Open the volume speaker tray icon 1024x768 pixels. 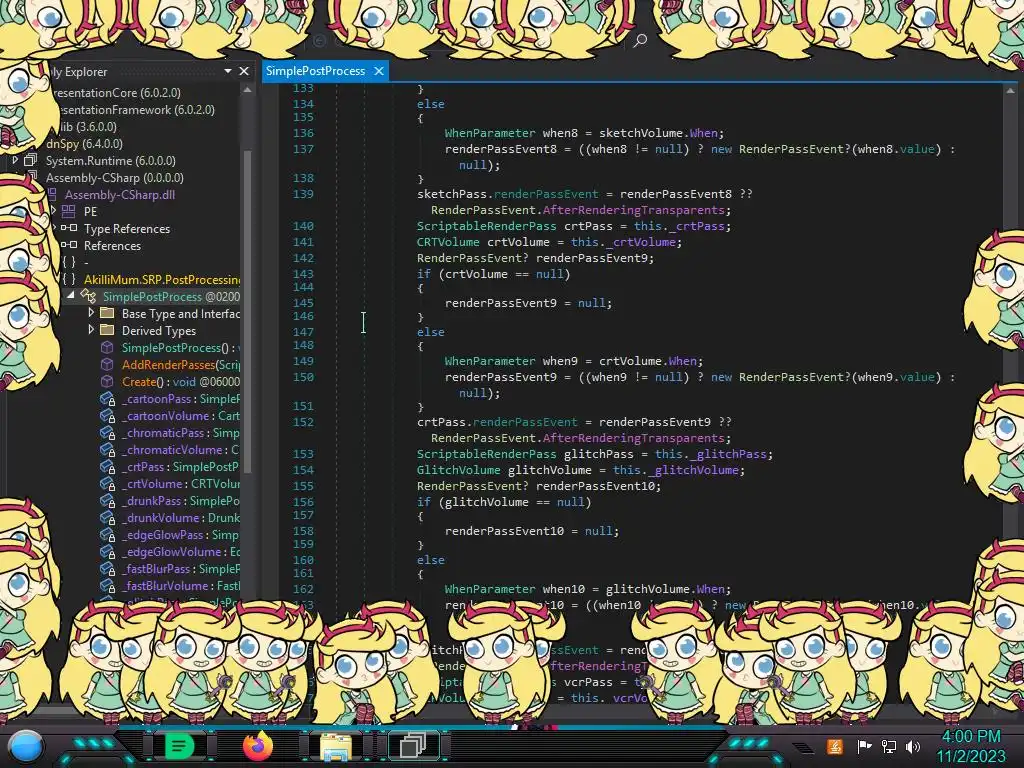pos(912,746)
